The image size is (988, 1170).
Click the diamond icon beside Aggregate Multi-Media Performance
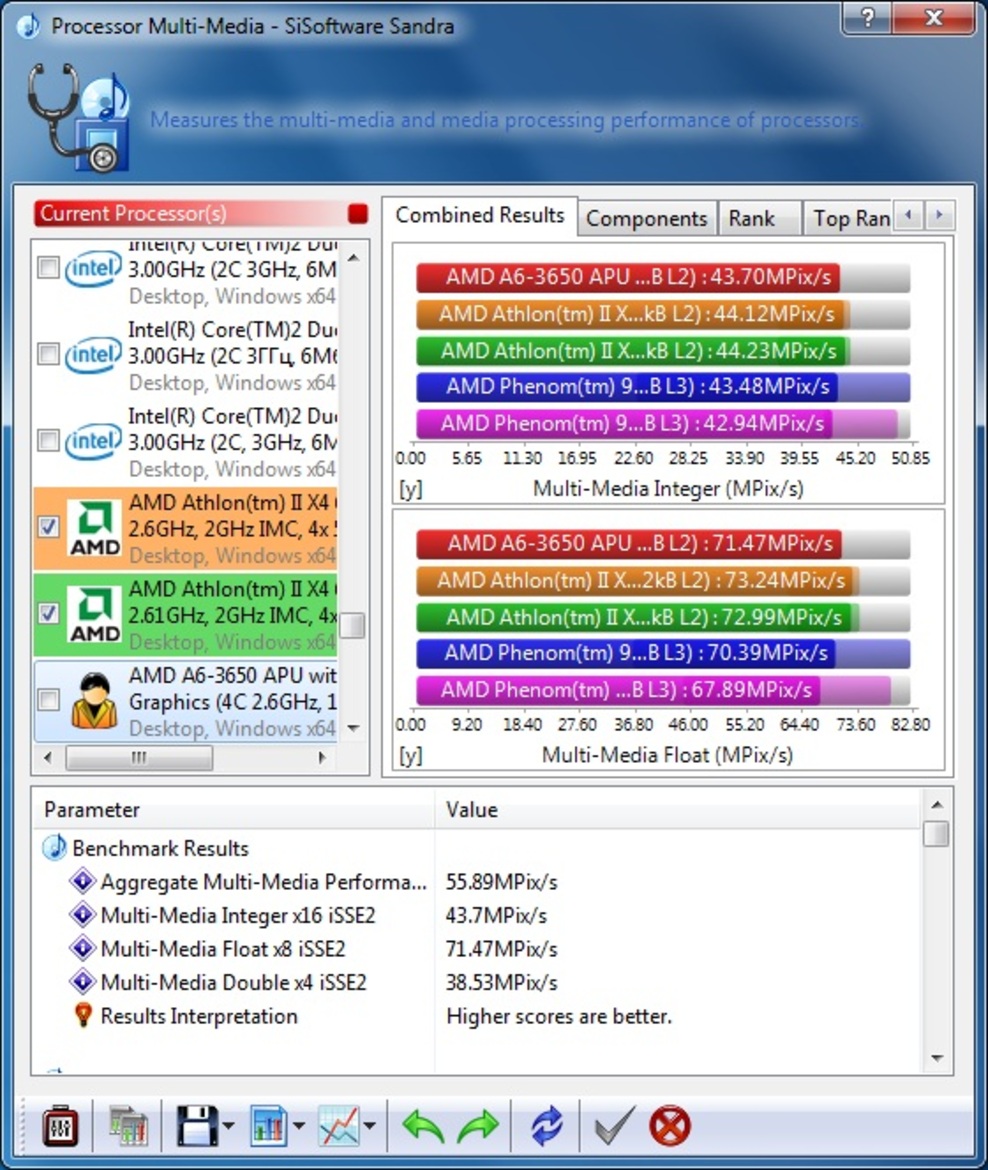click(82, 881)
